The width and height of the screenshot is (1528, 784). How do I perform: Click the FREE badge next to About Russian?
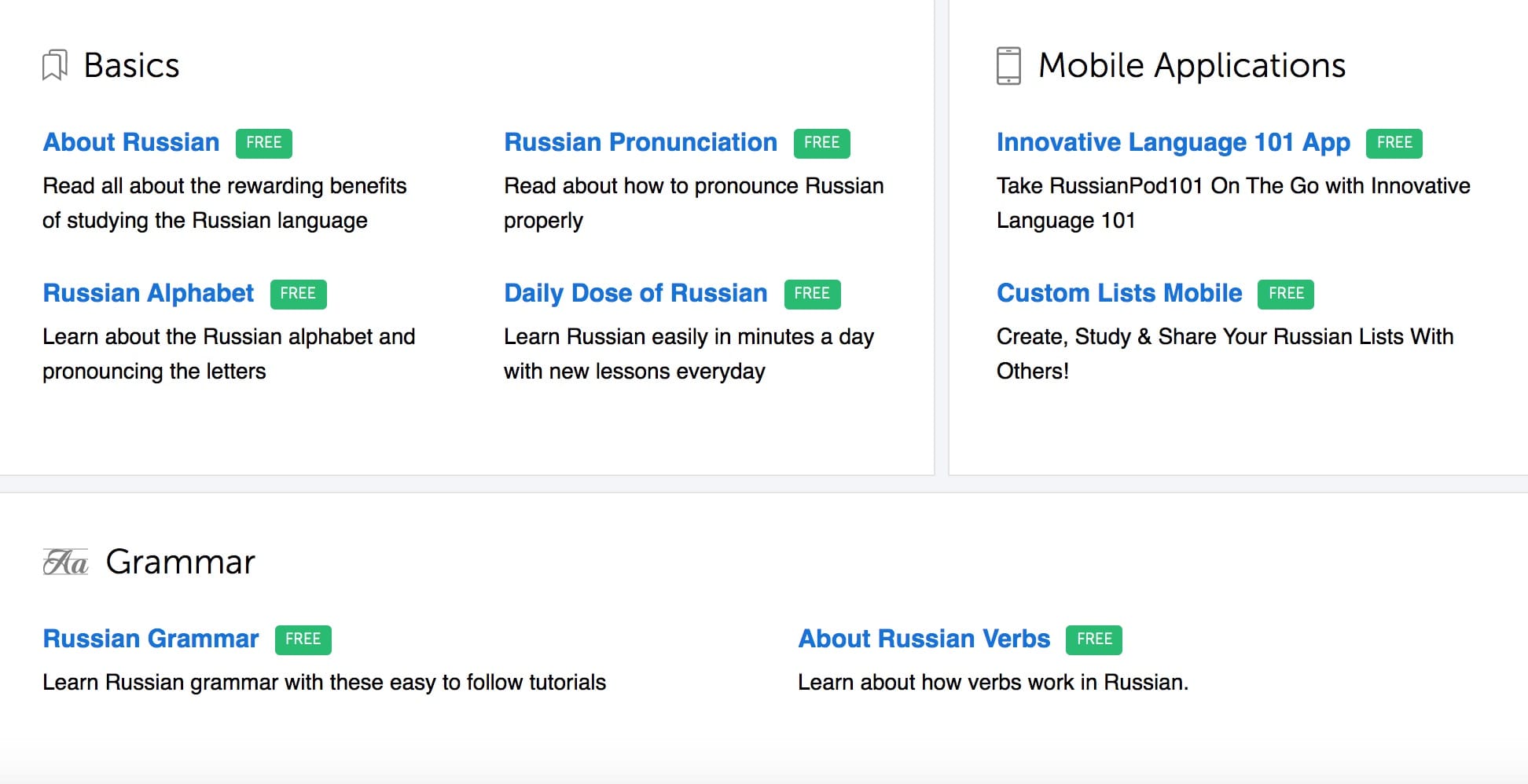click(x=264, y=143)
